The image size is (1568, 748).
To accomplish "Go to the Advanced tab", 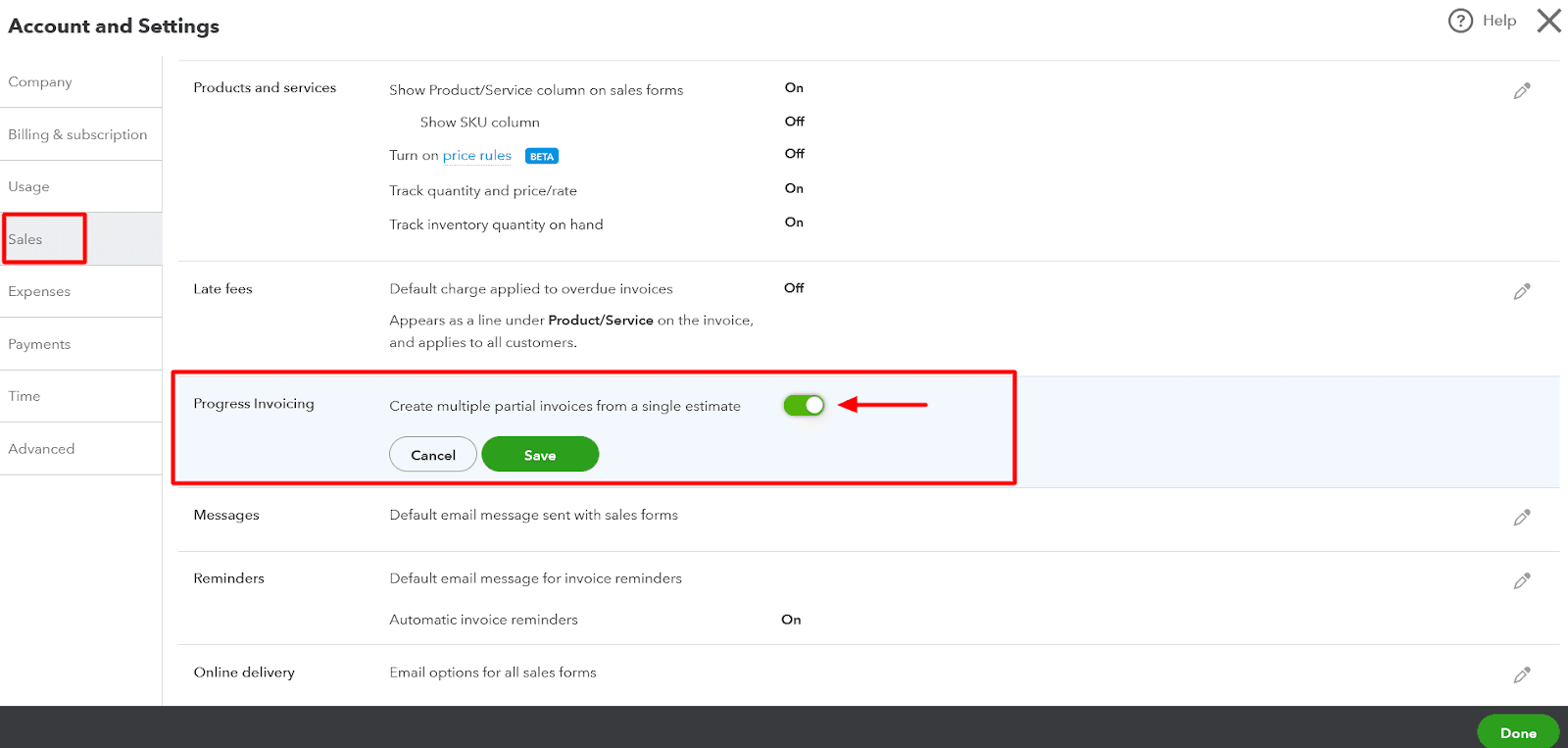I will pos(80,449).
